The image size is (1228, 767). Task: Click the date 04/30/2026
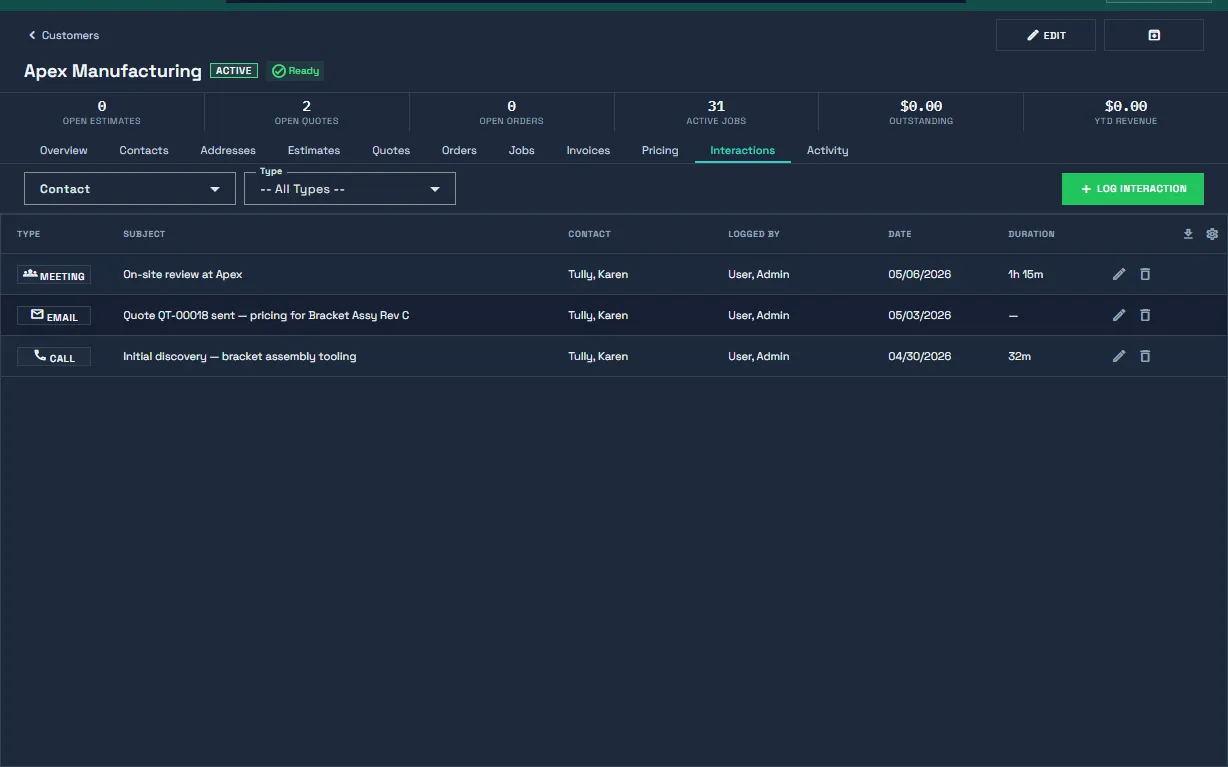point(920,356)
